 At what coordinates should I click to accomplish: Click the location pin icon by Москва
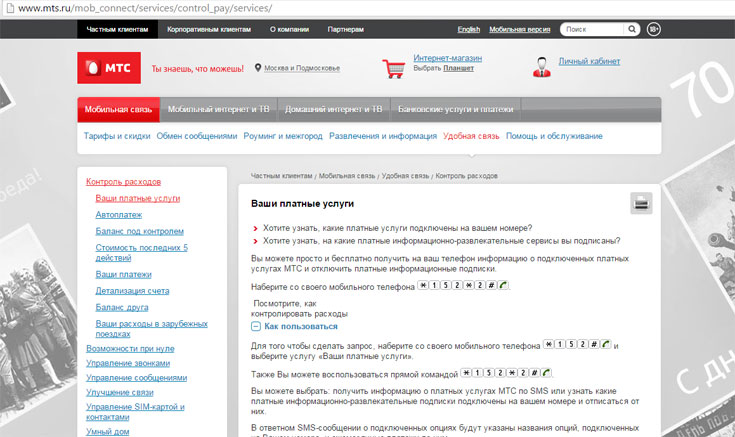[x=258, y=68]
